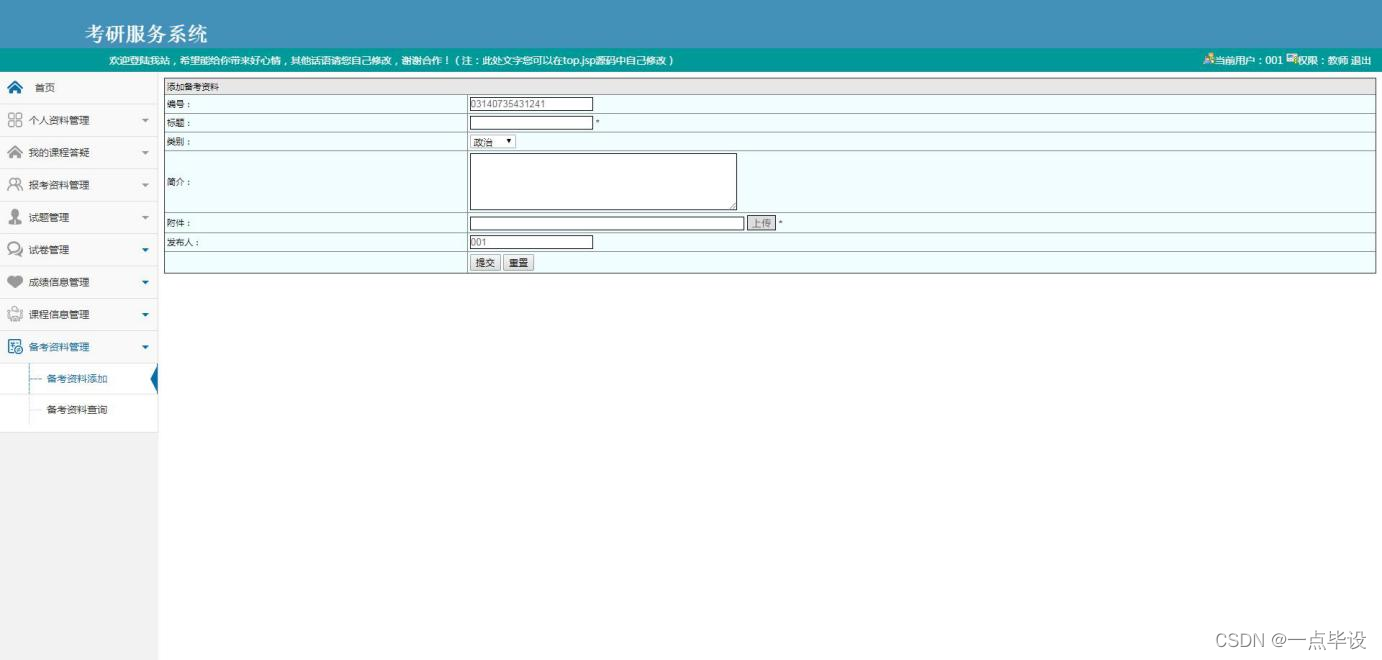Click the document icon for 备考资料管理
This screenshot has width=1382, height=660.
[x=15, y=346]
